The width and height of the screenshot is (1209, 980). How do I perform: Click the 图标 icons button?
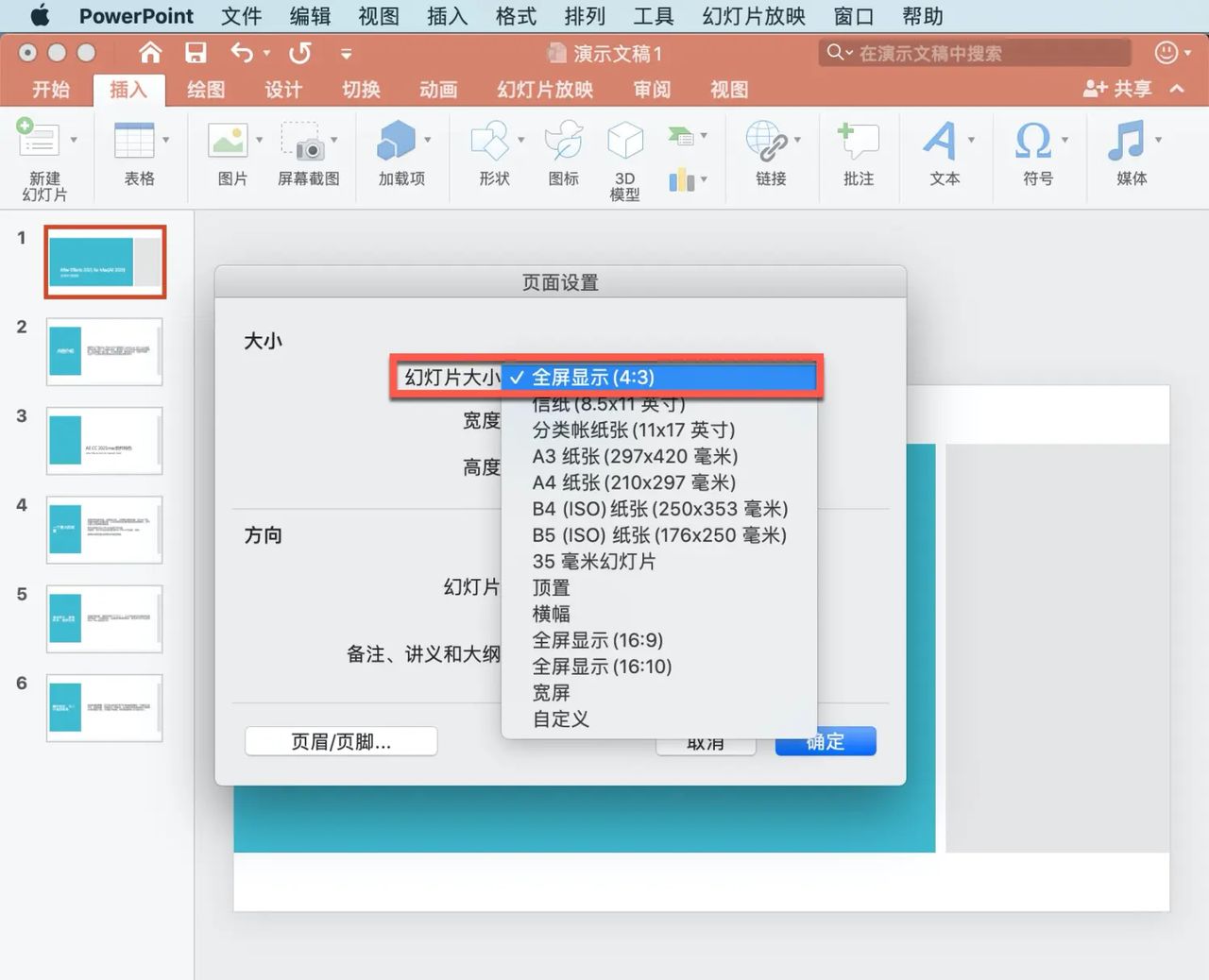tap(564, 140)
